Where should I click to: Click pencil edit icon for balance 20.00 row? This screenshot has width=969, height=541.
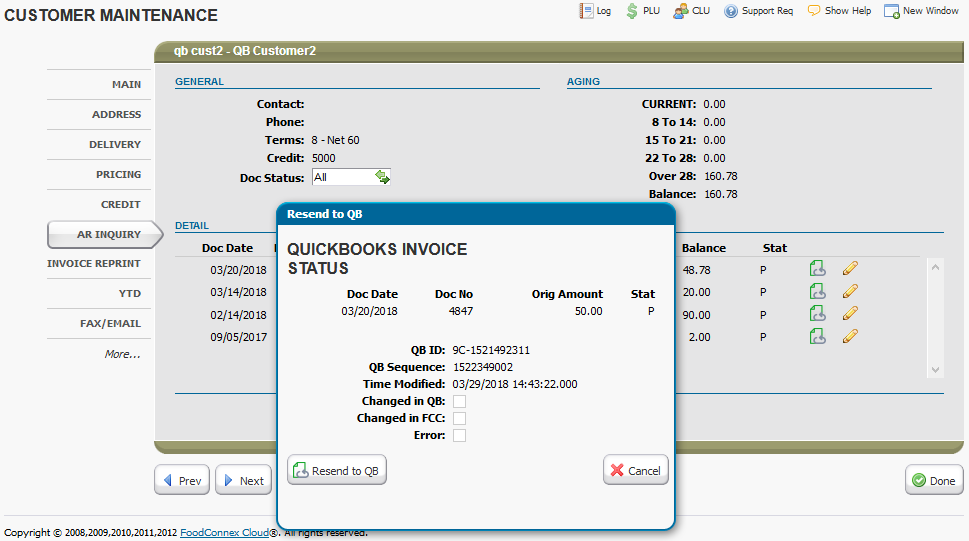tap(850, 291)
